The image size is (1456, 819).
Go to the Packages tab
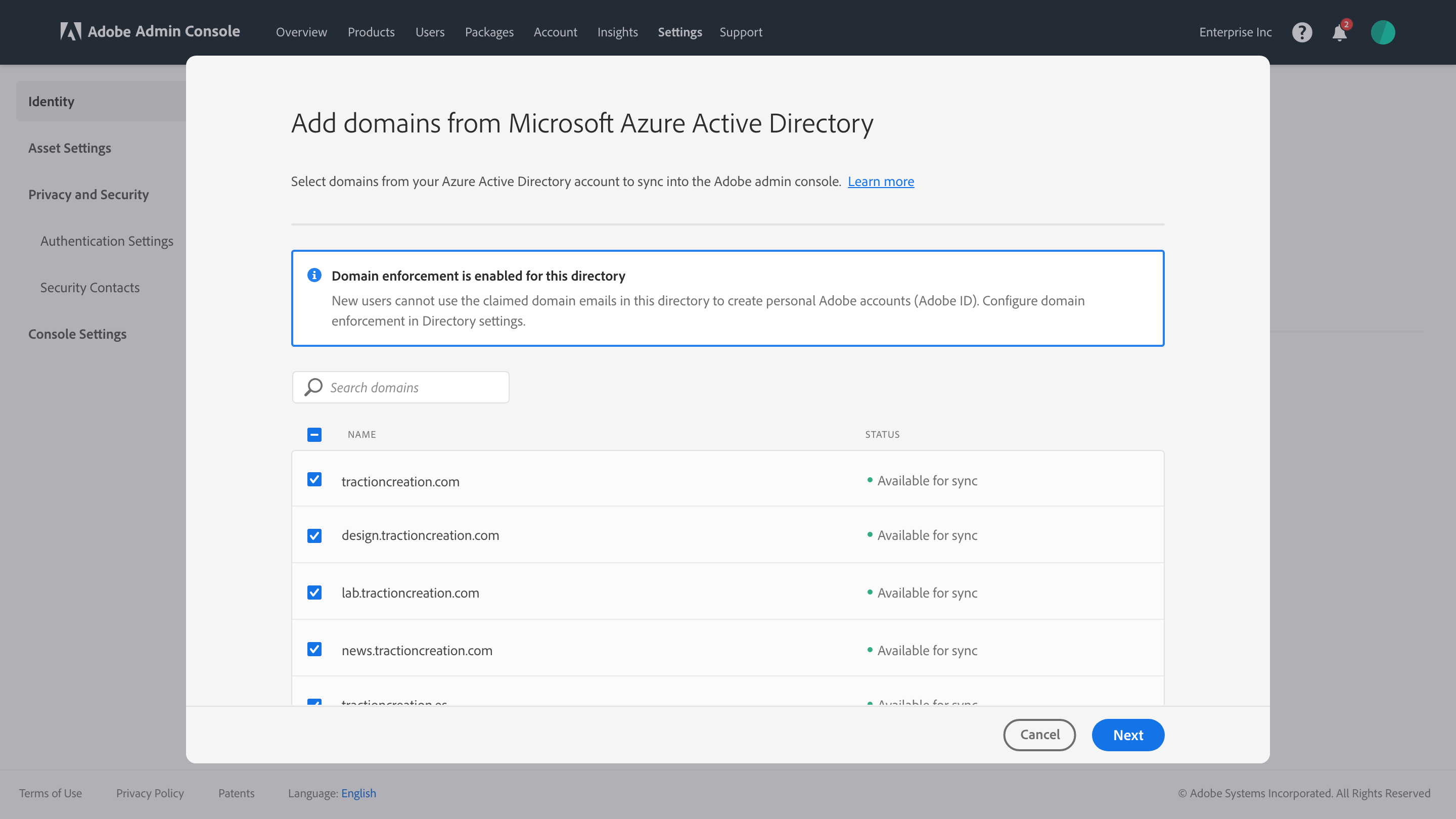click(489, 32)
